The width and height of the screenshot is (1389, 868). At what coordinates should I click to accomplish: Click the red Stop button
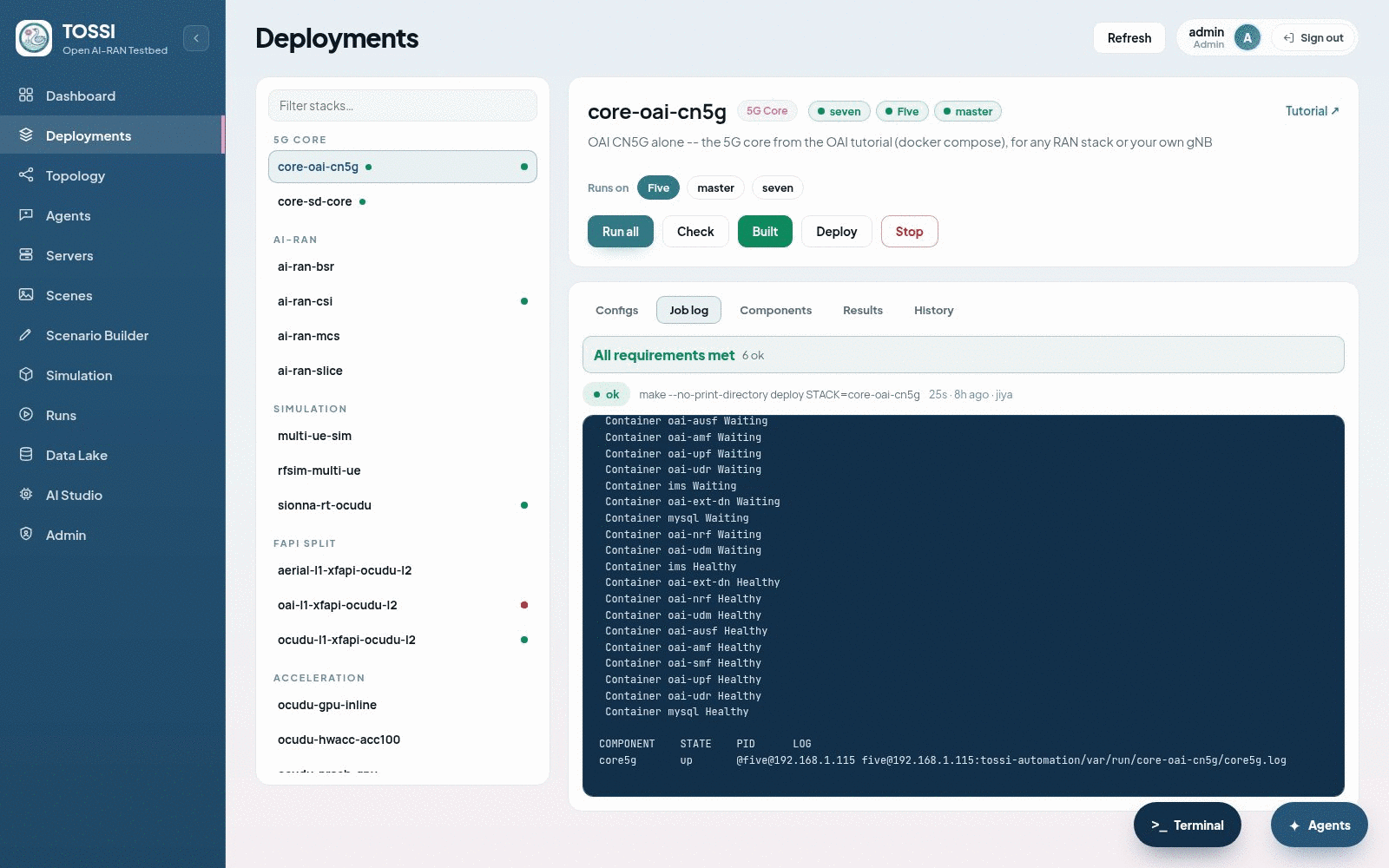coord(909,232)
